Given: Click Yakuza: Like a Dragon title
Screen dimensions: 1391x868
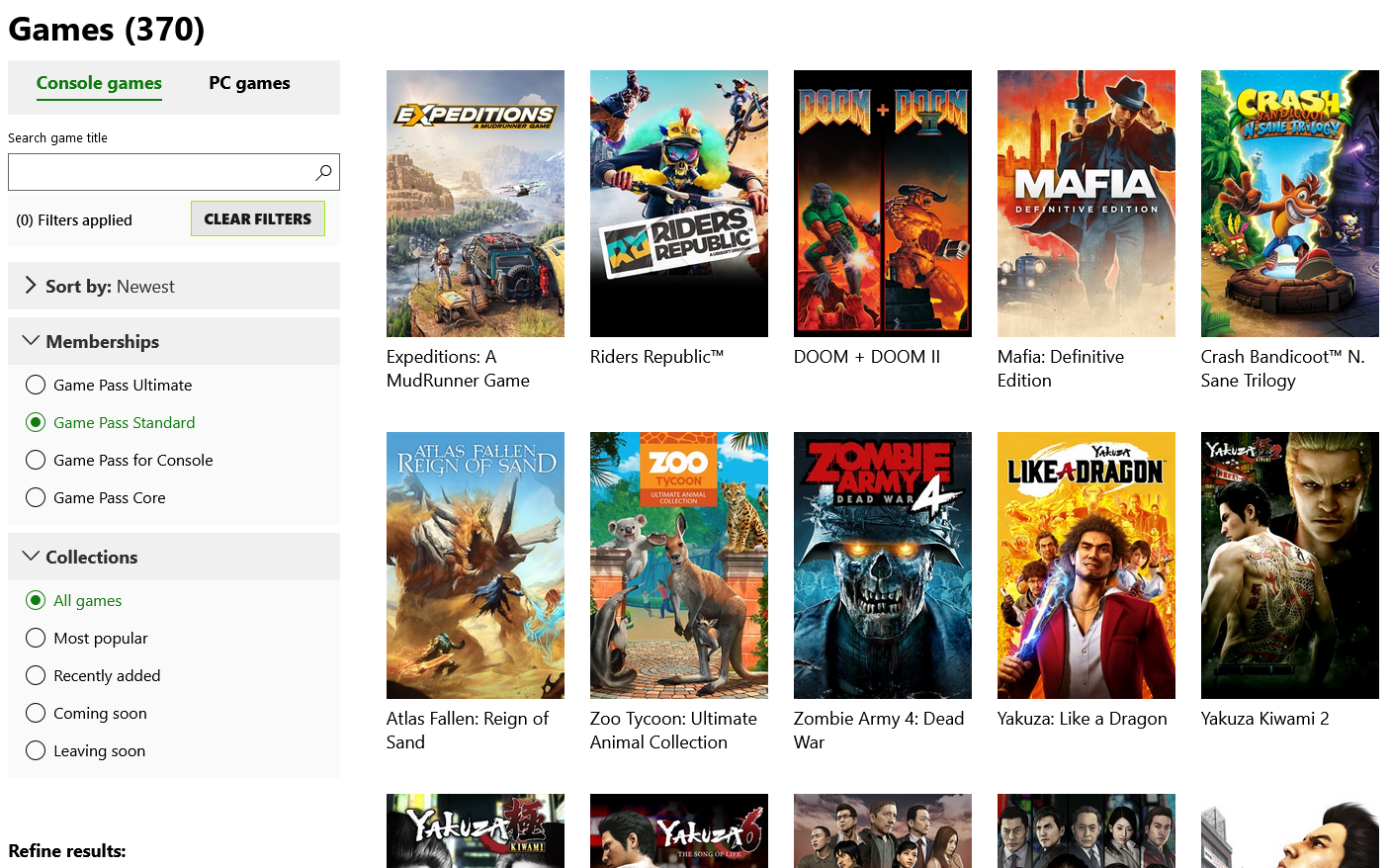Looking at the screenshot, I should 1083,719.
